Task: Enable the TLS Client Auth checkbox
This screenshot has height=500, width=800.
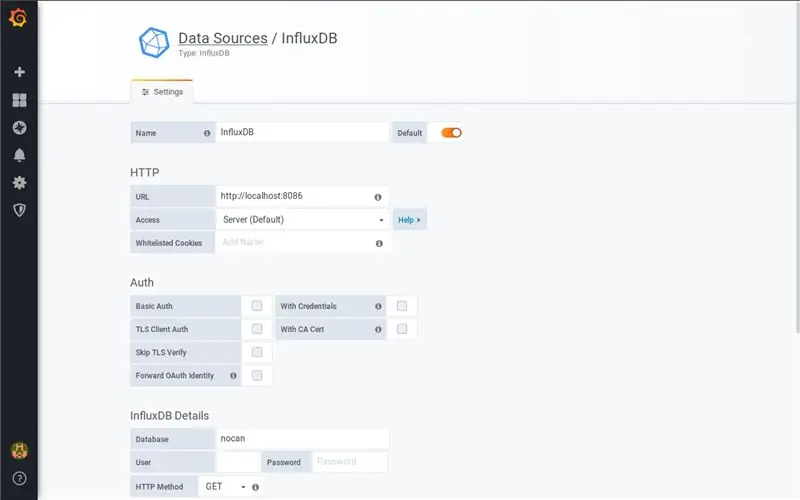Action: click(x=257, y=329)
